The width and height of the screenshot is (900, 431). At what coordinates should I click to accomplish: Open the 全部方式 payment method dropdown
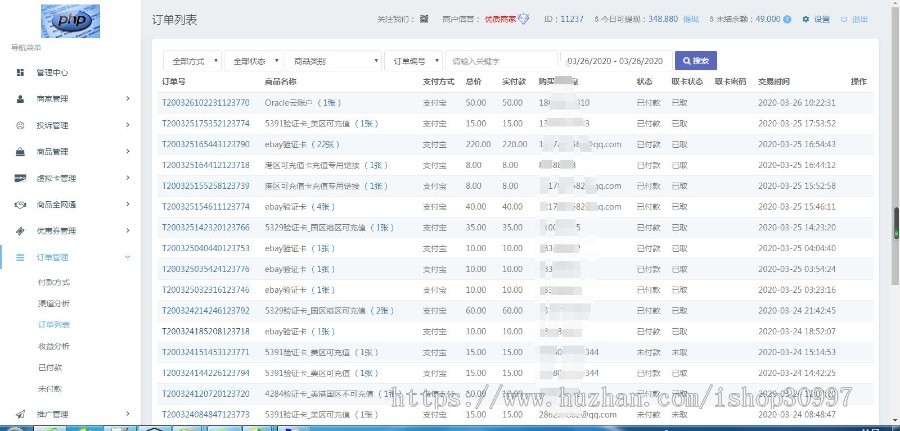[192, 61]
